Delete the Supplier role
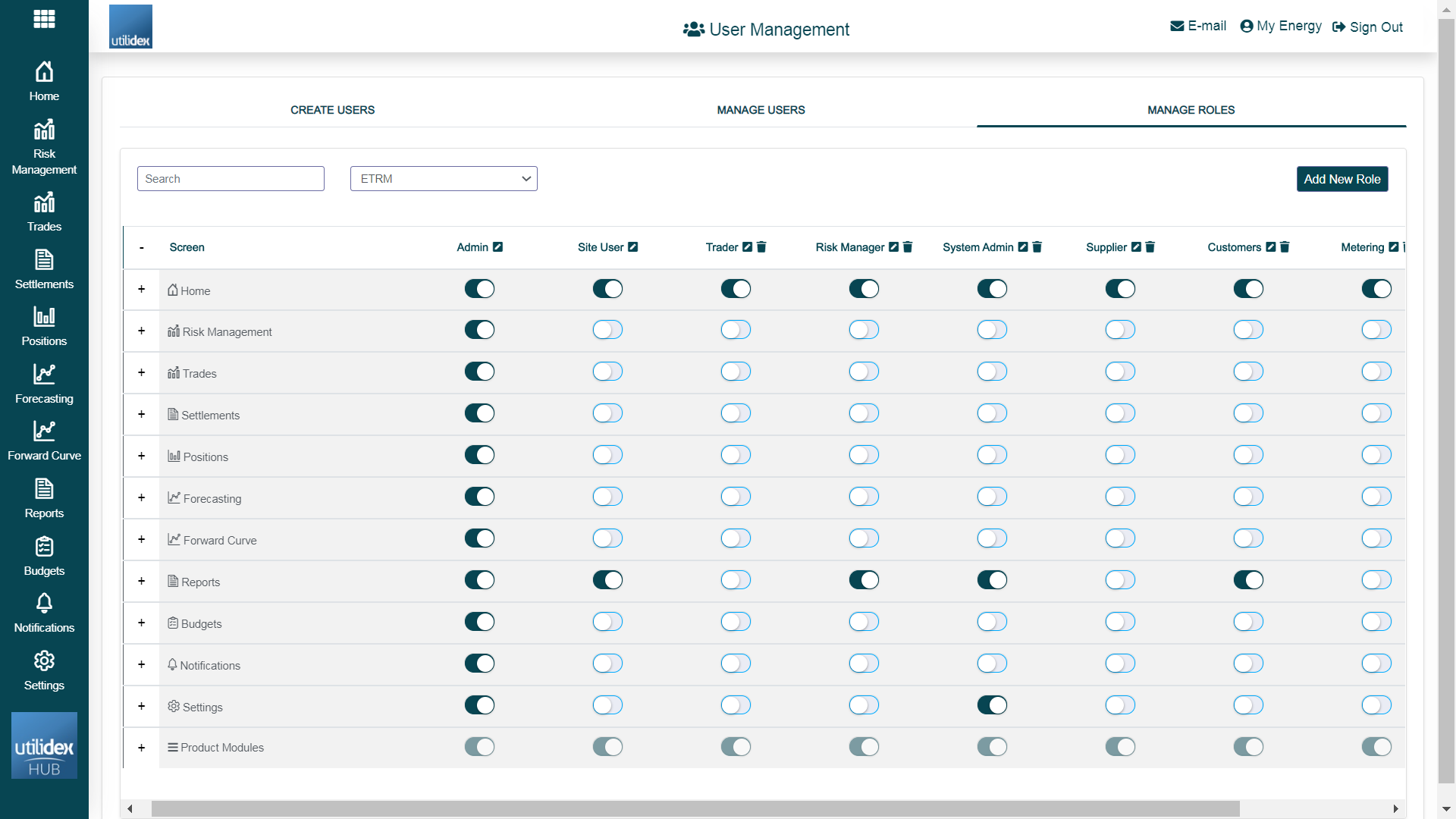1456x819 pixels. 1150,247
